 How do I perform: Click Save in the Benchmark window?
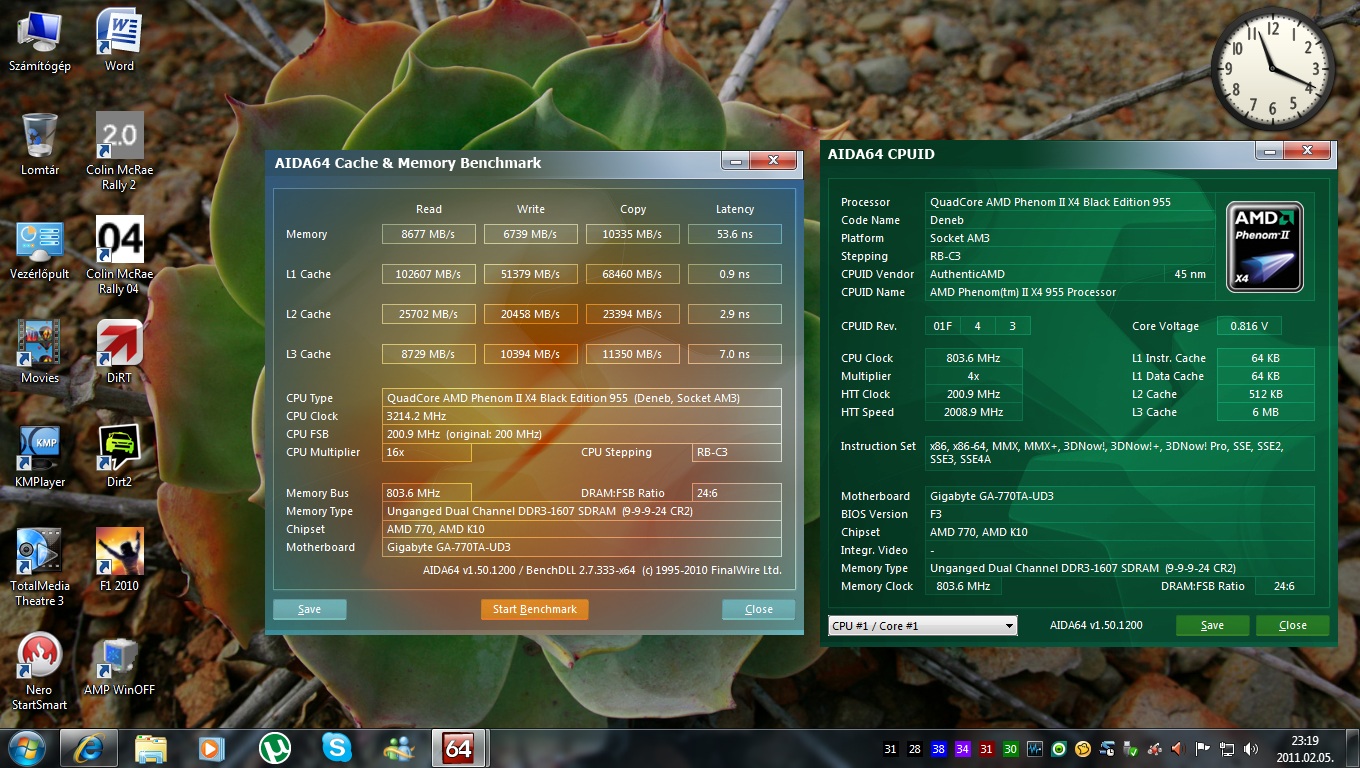pyautogui.click(x=310, y=609)
